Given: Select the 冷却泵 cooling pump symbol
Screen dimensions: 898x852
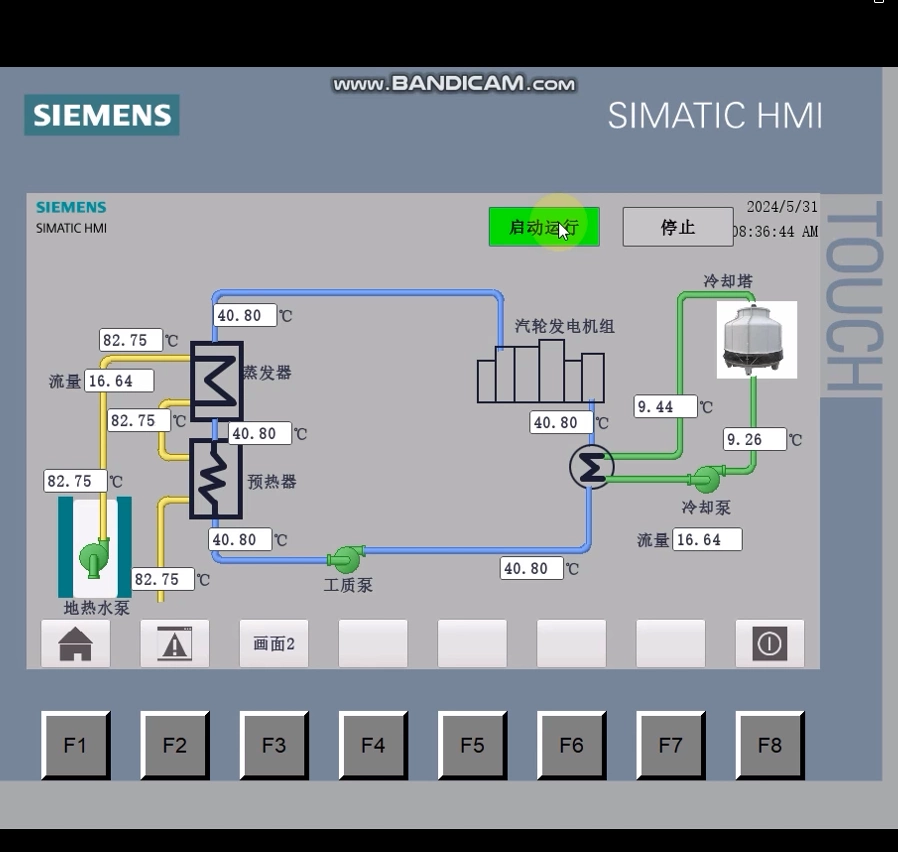Looking at the screenshot, I should pos(707,479).
